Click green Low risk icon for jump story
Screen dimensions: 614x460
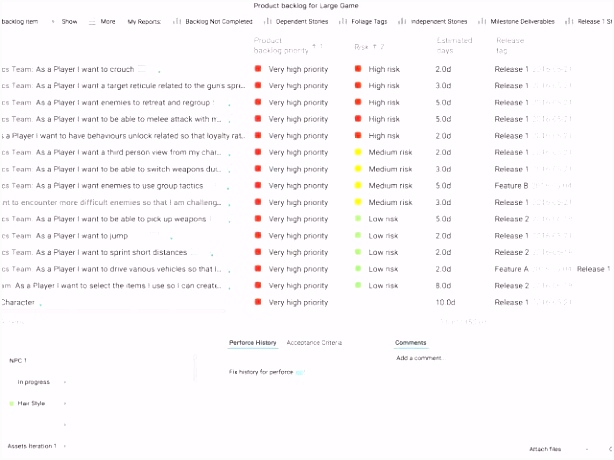coord(358,236)
